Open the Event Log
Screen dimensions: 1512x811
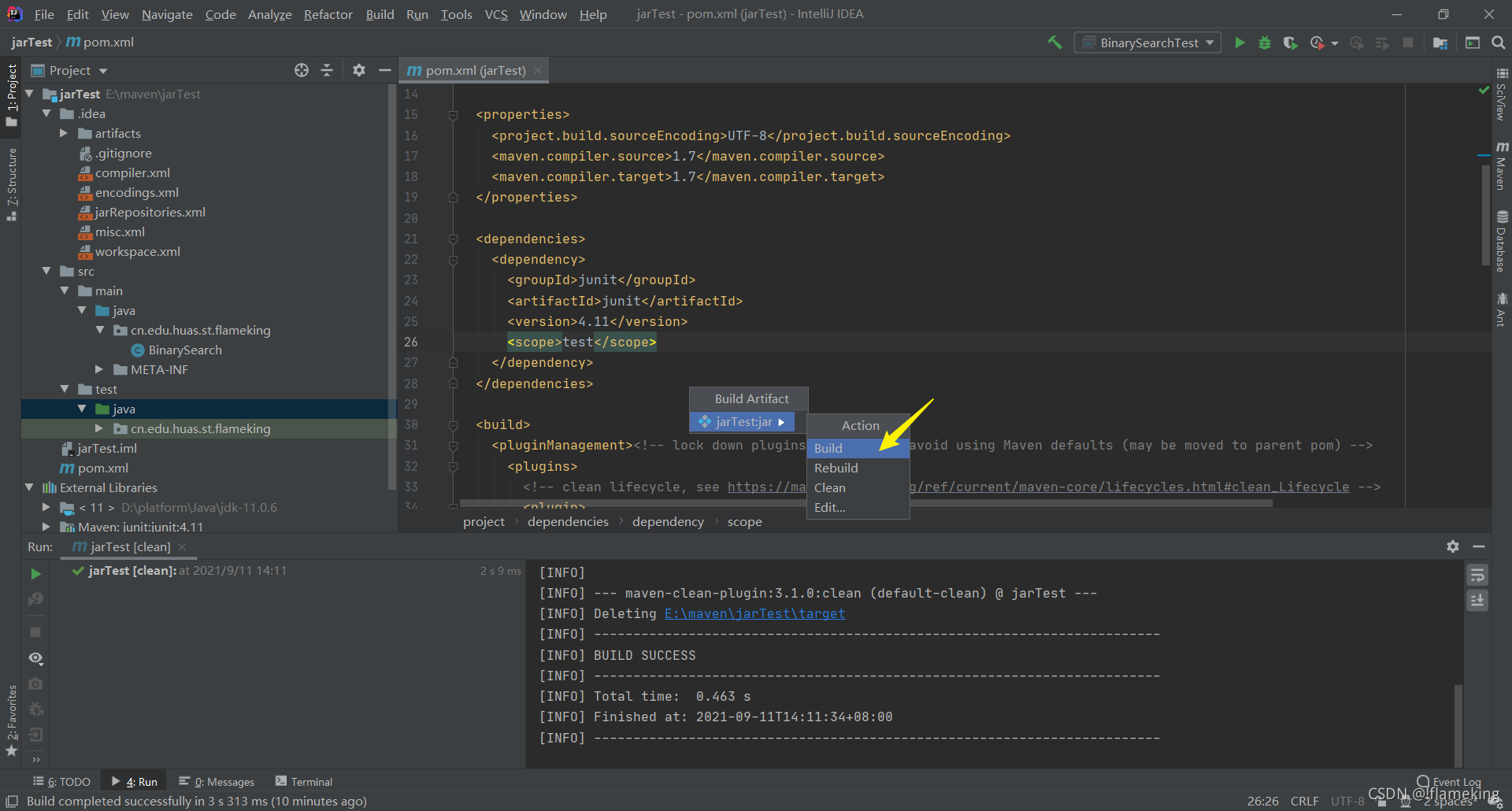(x=1449, y=782)
